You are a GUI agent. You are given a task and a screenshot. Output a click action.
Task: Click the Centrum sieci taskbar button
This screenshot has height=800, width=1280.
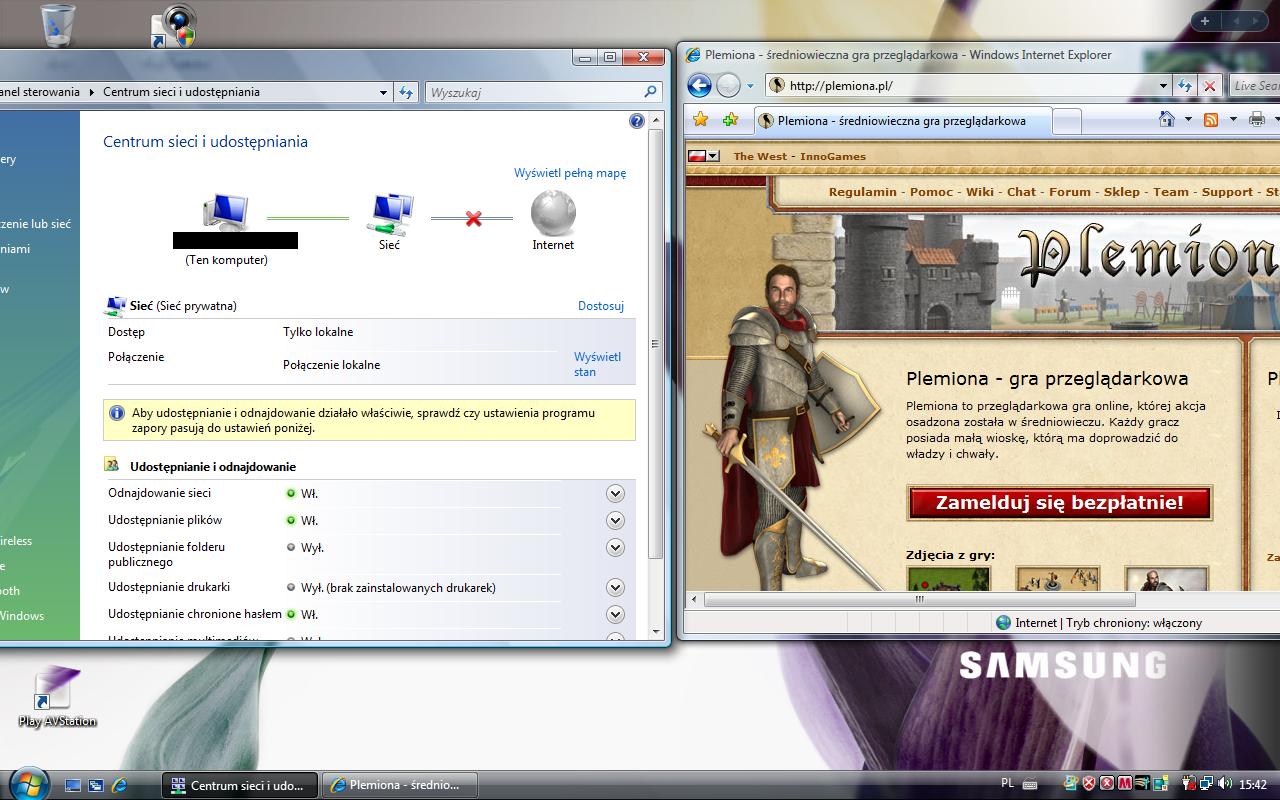click(x=240, y=785)
